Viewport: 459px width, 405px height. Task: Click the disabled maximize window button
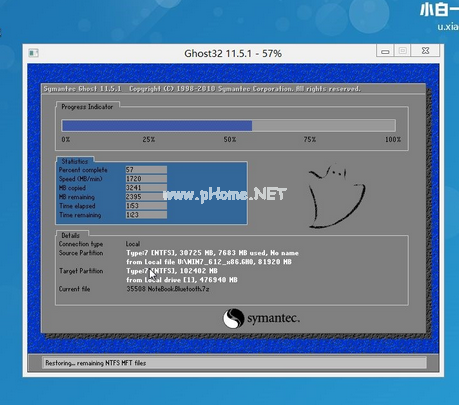[x=403, y=51]
